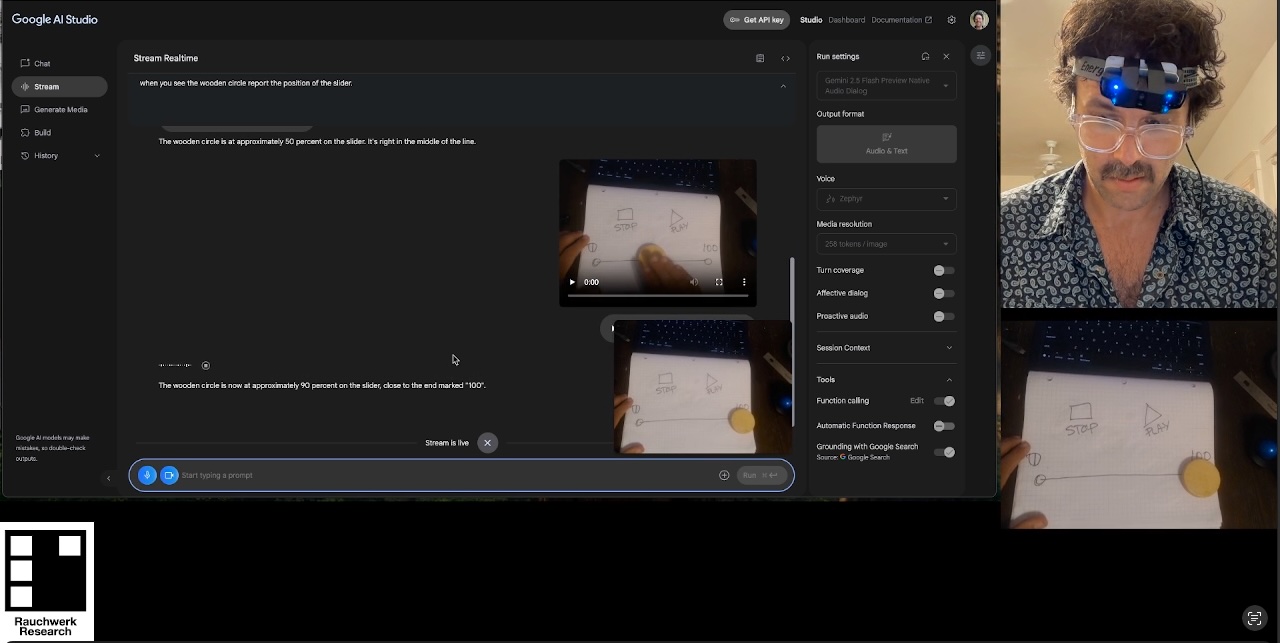Click the code view icon near Stream Realtime
Image resolution: width=1280 pixels, height=643 pixels.
coord(785,58)
